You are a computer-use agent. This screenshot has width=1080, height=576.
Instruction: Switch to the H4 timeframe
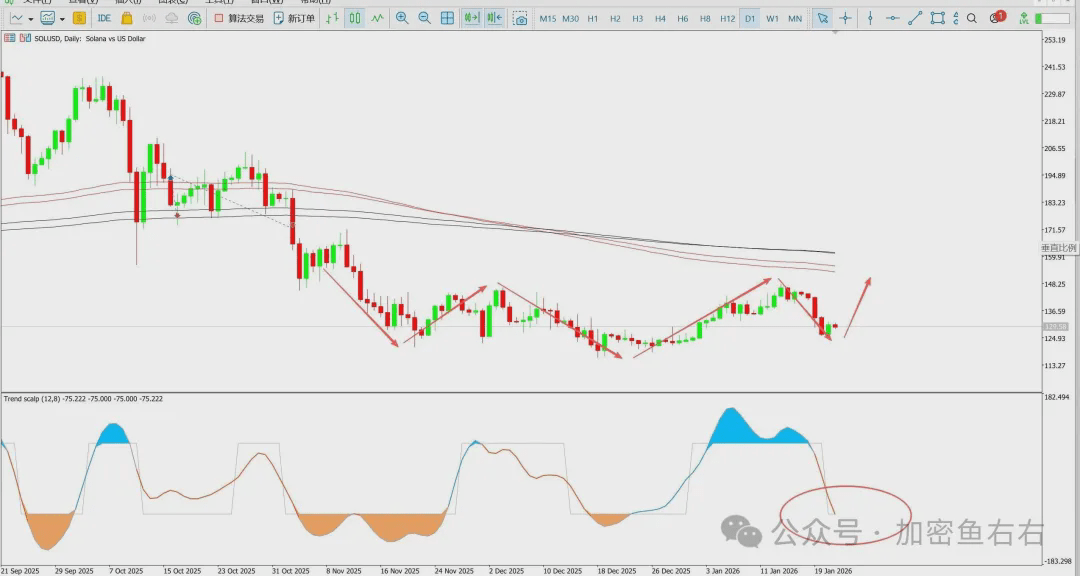pos(660,18)
